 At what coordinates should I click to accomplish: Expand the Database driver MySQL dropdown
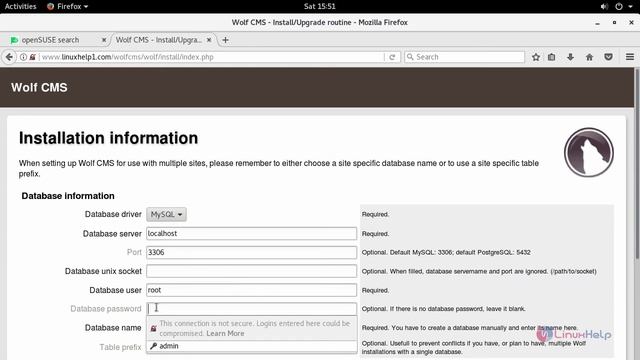coord(166,214)
